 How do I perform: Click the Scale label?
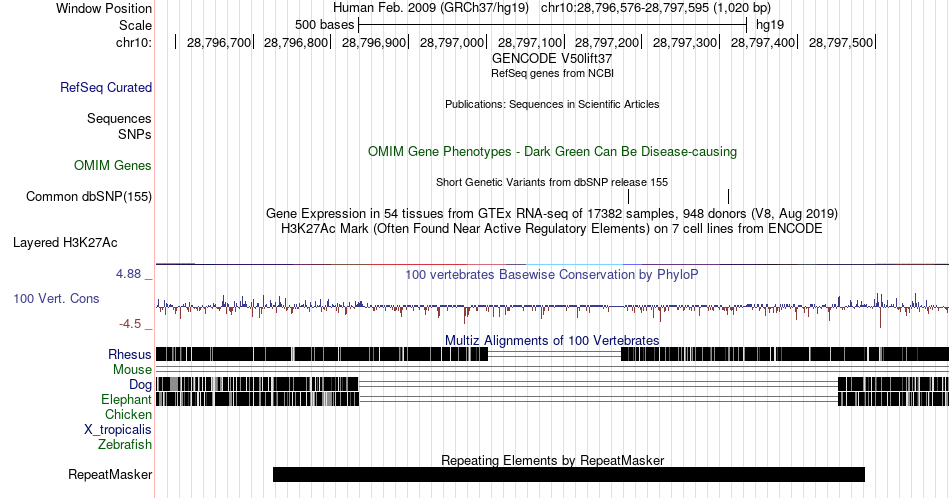coord(136,25)
